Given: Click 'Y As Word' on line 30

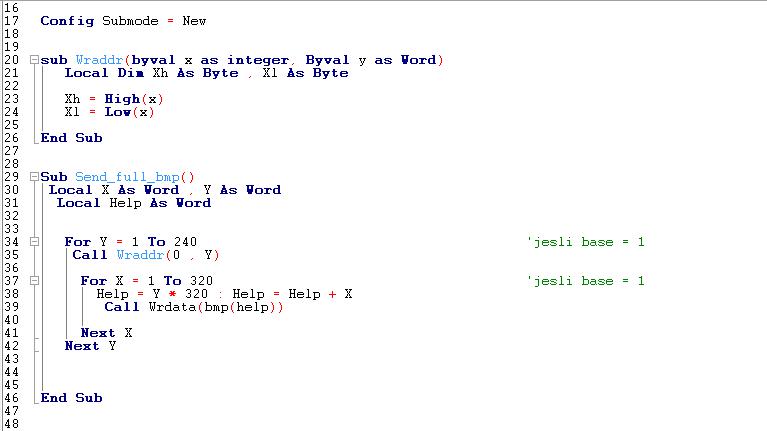Looking at the screenshot, I should click(x=242, y=190).
